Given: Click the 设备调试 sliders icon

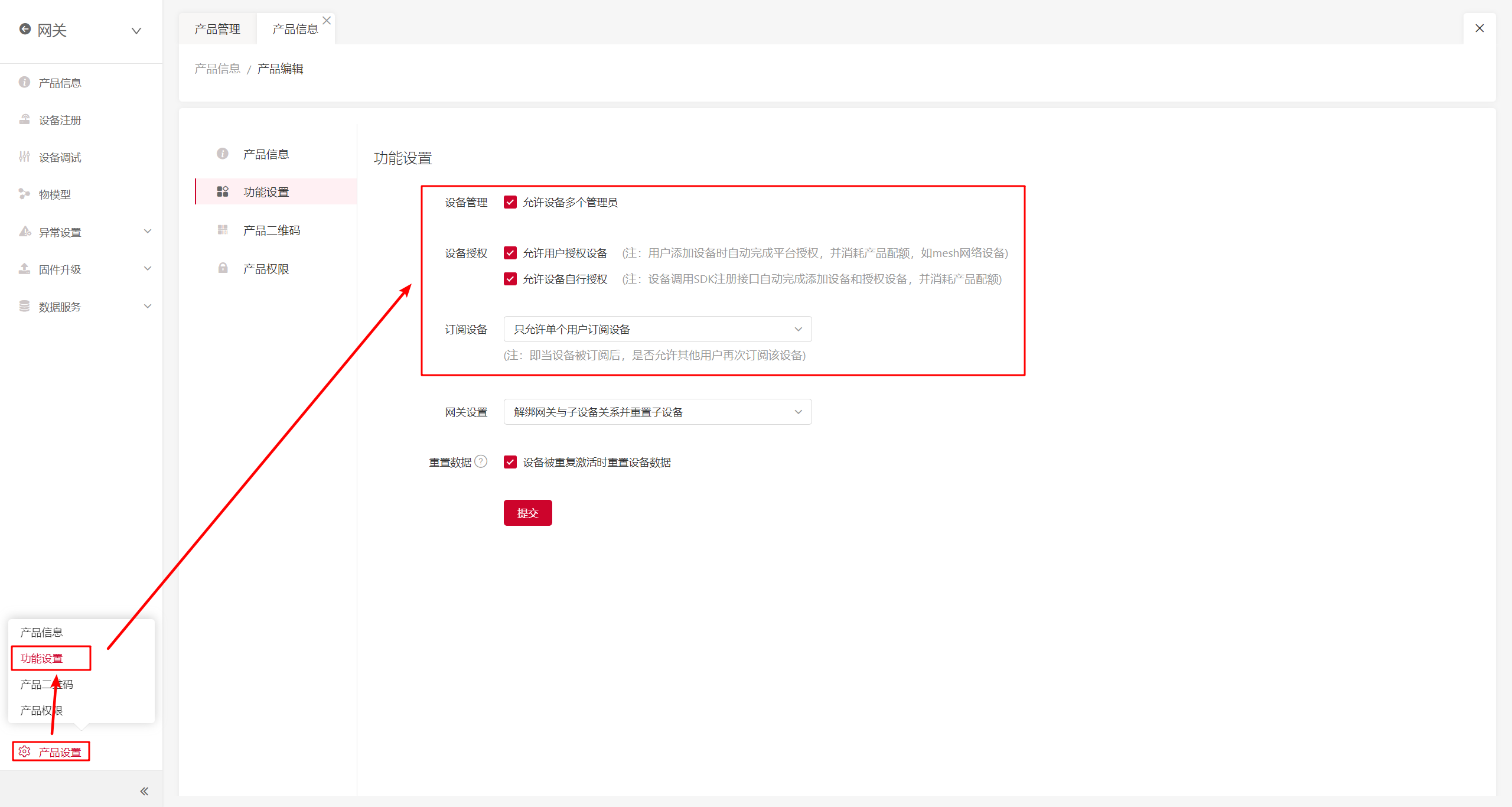Looking at the screenshot, I should coord(24,157).
